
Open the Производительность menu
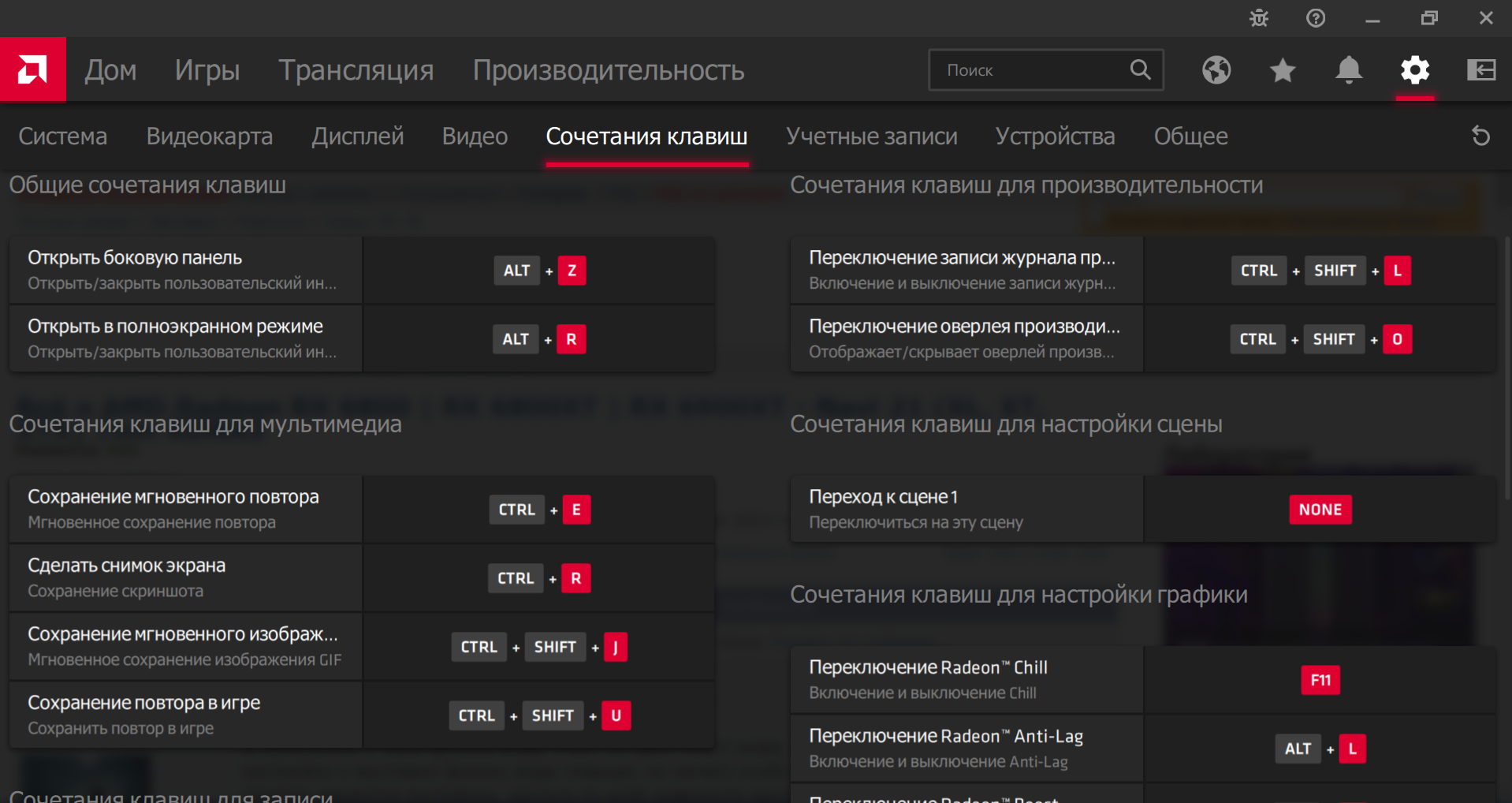pos(608,70)
